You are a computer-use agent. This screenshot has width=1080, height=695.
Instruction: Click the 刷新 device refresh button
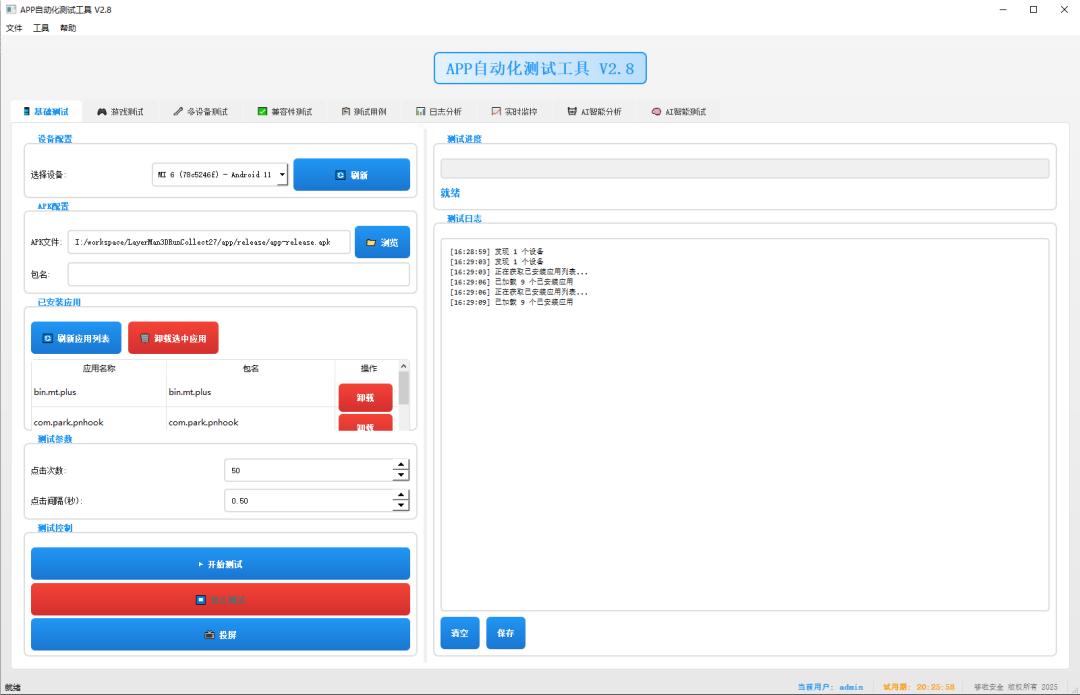coord(351,175)
